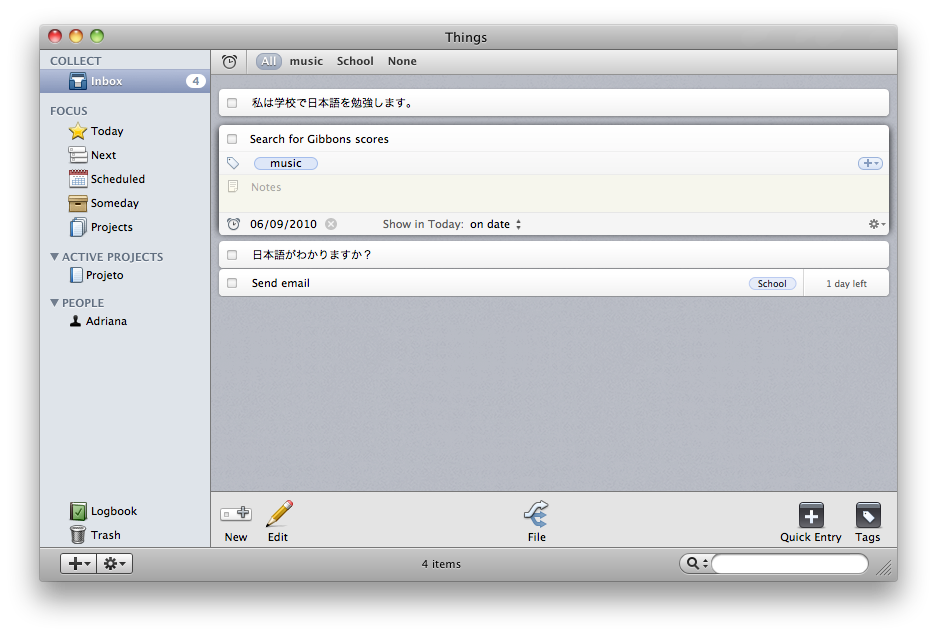Filter by the music tag
937x636 pixels.
pyautogui.click(x=306, y=61)
